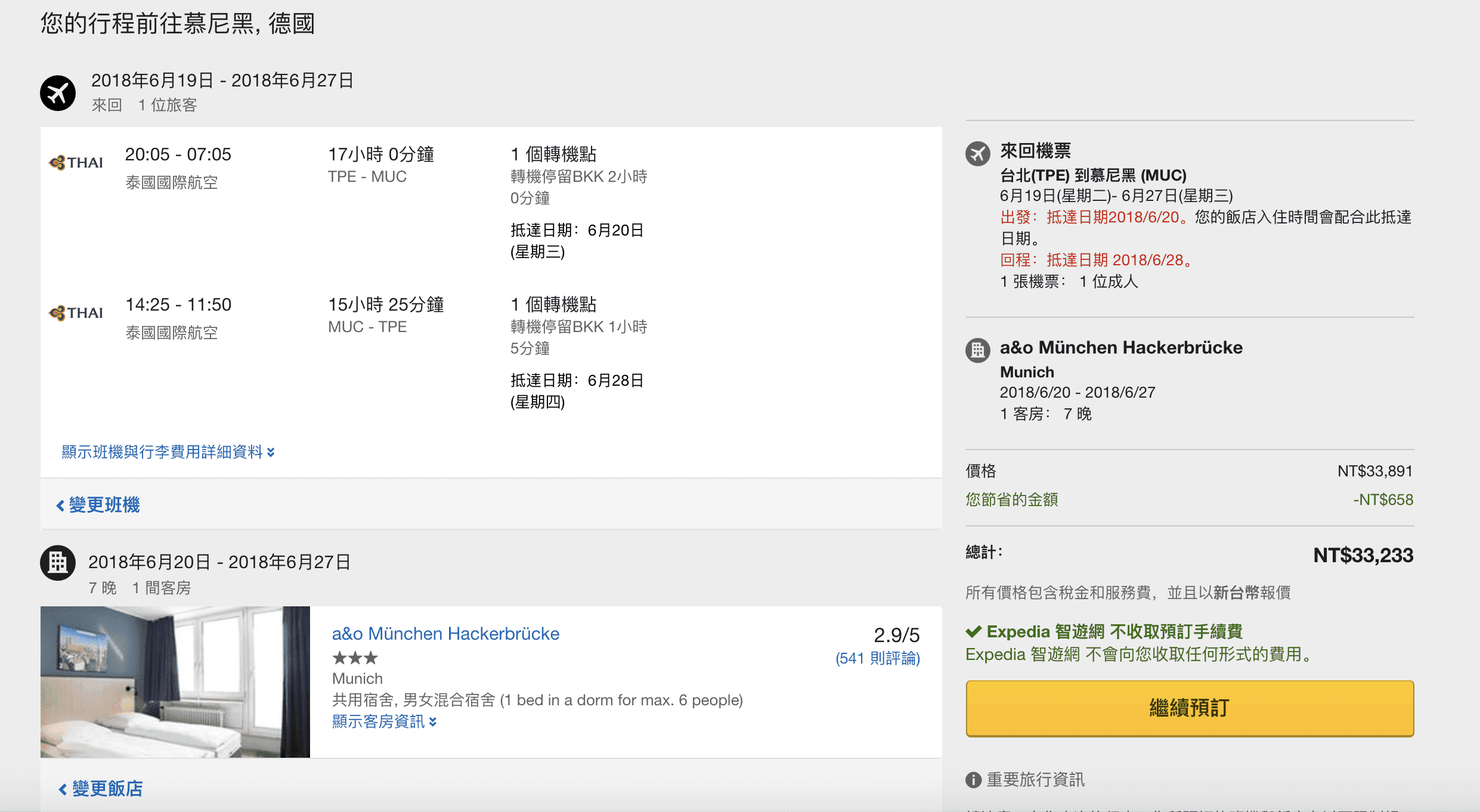Image resolution: width=1480 pixels, height=812 pixels.
Task: Click the total price NT$33,233
Action: pyautogui.click(x=1363, y=555)
